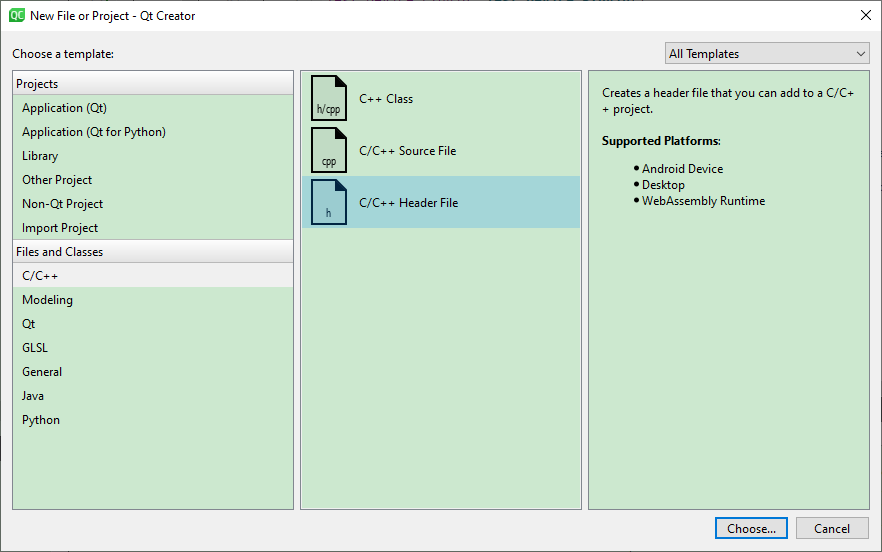Select the h Header File icon

click(329, 202)
